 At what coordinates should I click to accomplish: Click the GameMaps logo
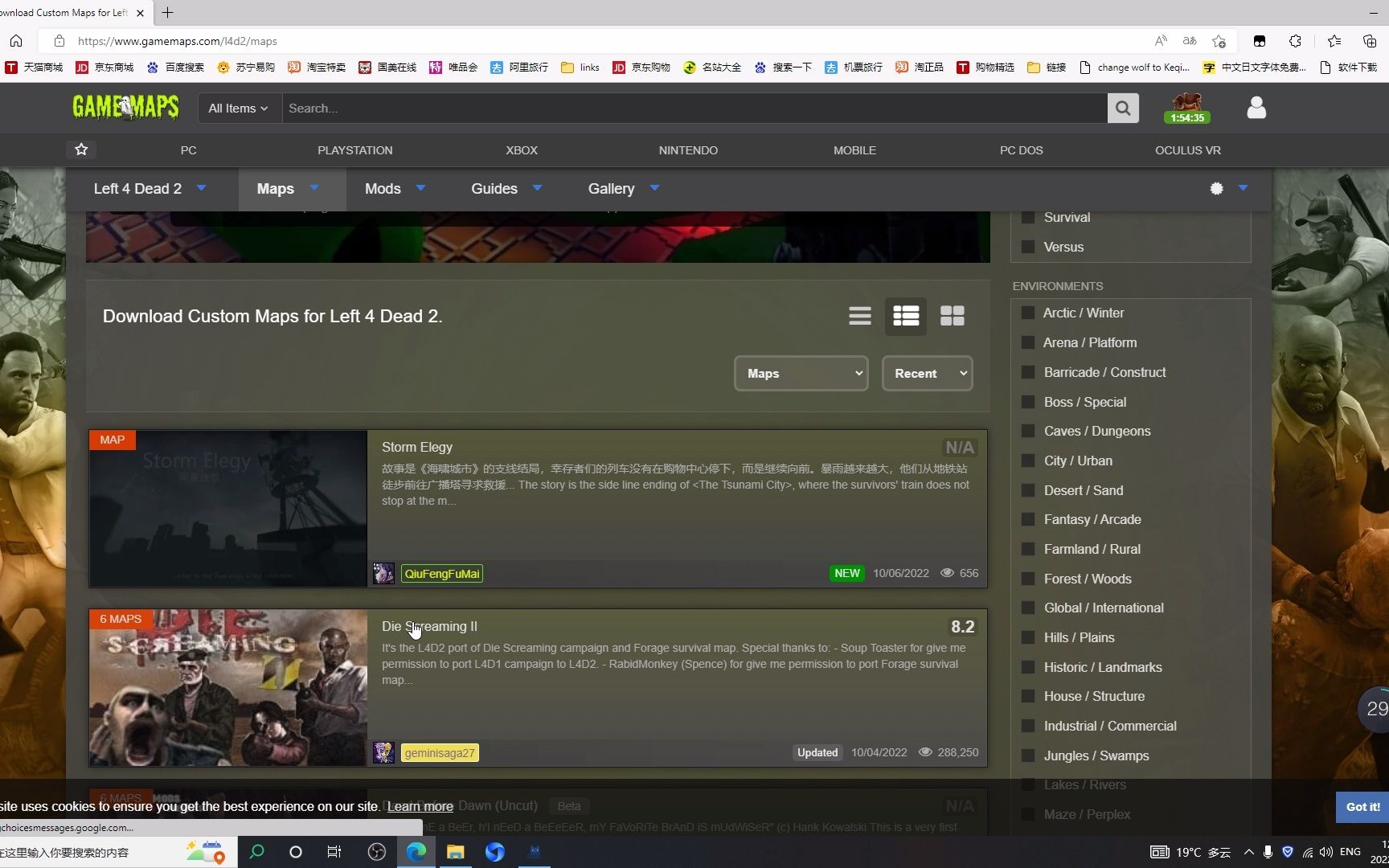click(125, 107)
